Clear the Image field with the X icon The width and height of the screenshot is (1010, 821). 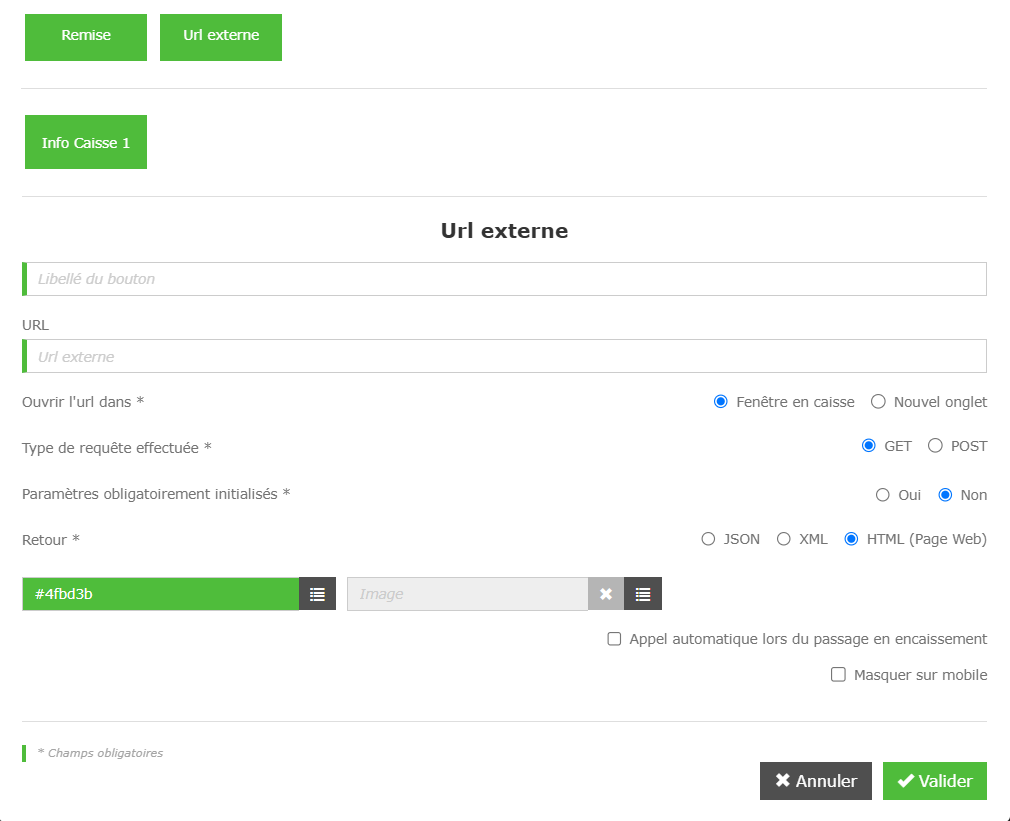605,594
